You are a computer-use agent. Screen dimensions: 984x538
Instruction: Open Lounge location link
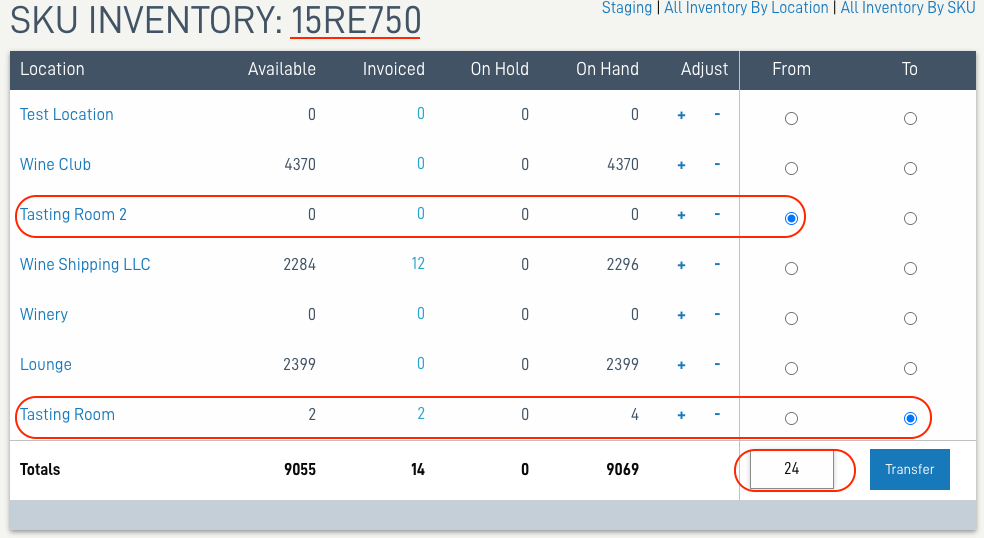click(x=46, y=364)
